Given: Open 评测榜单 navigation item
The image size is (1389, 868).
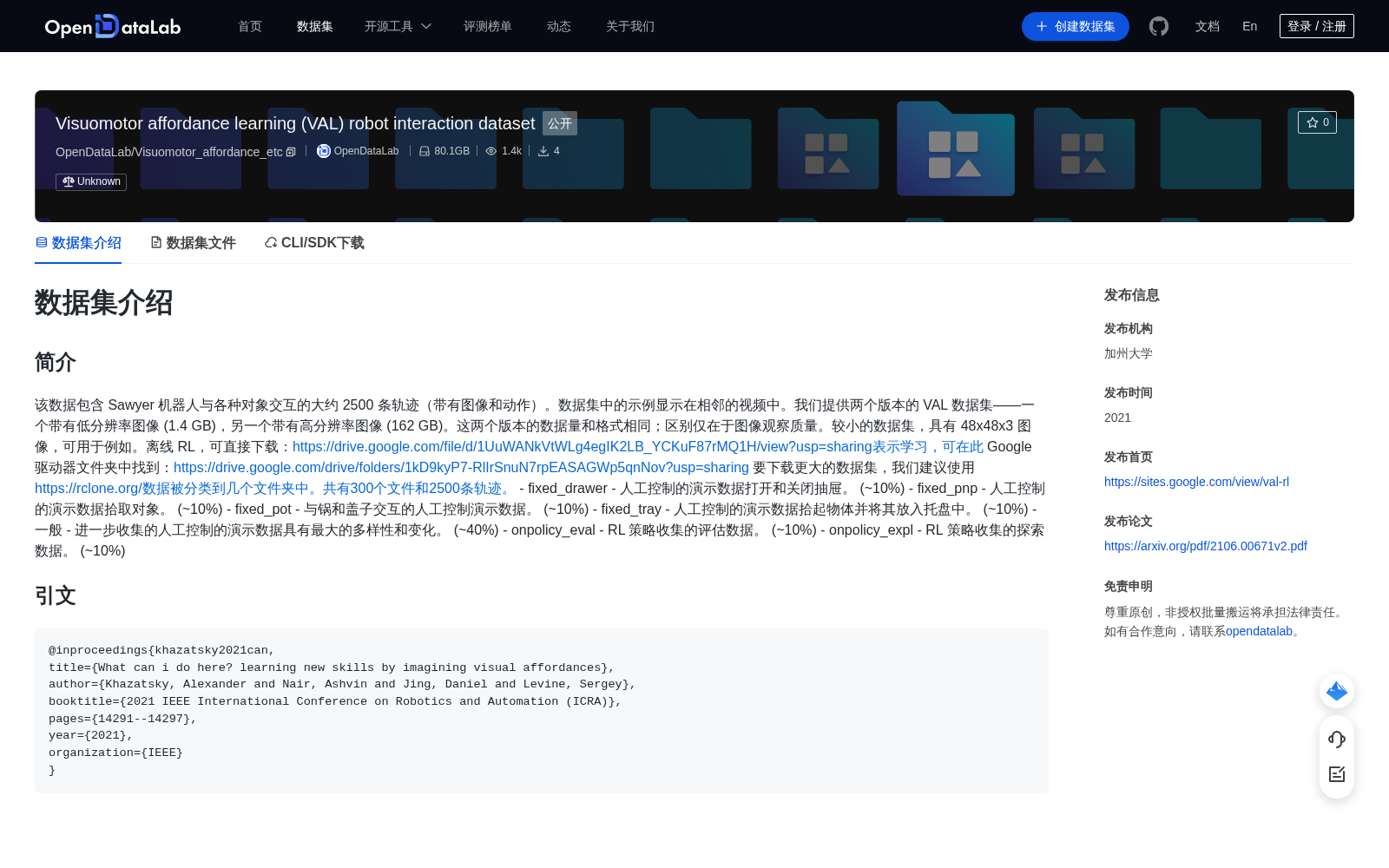Looking at the screenshot, I should (x=488, y=26).
